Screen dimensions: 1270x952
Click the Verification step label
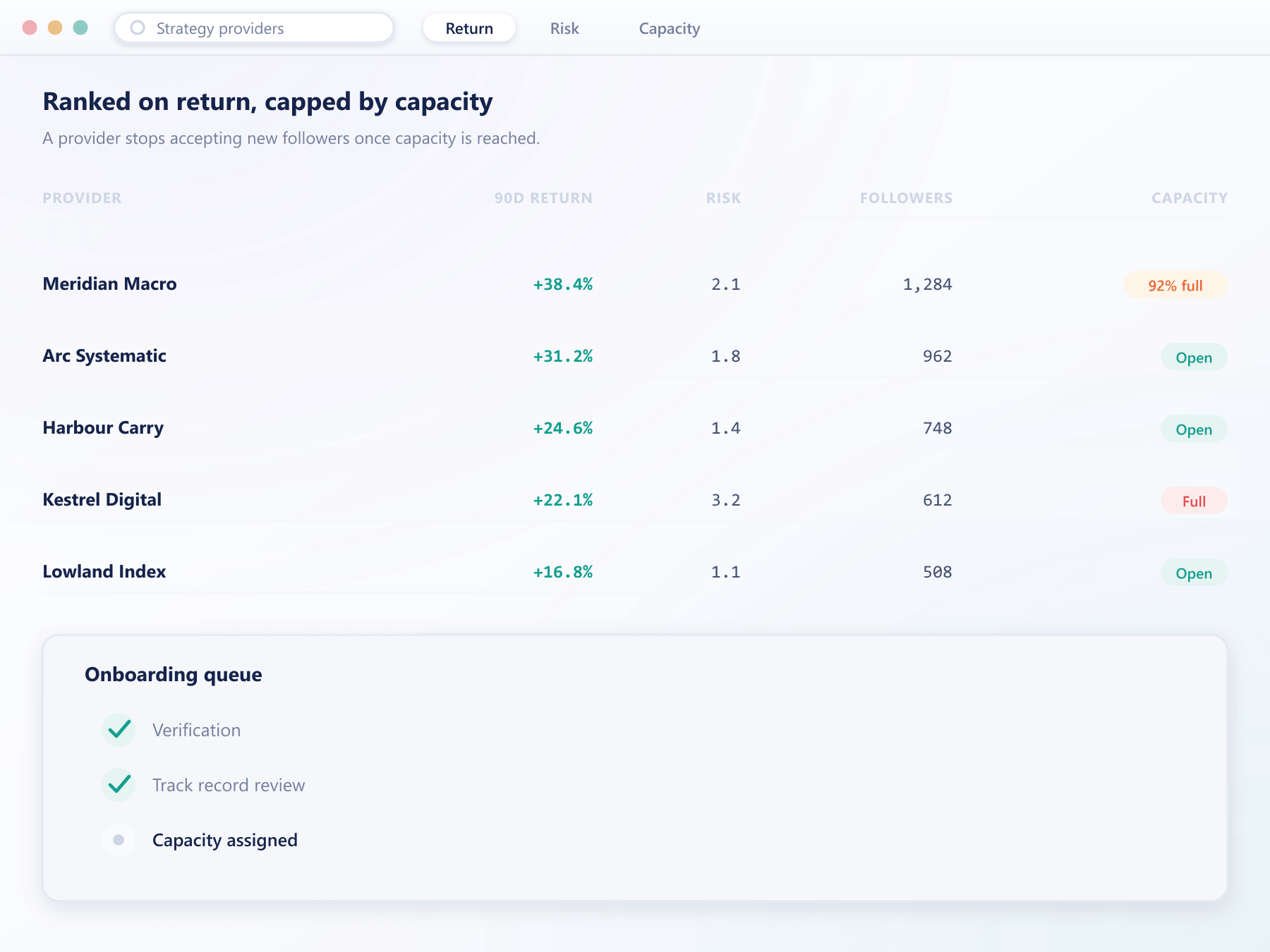[x=196, y=730]
